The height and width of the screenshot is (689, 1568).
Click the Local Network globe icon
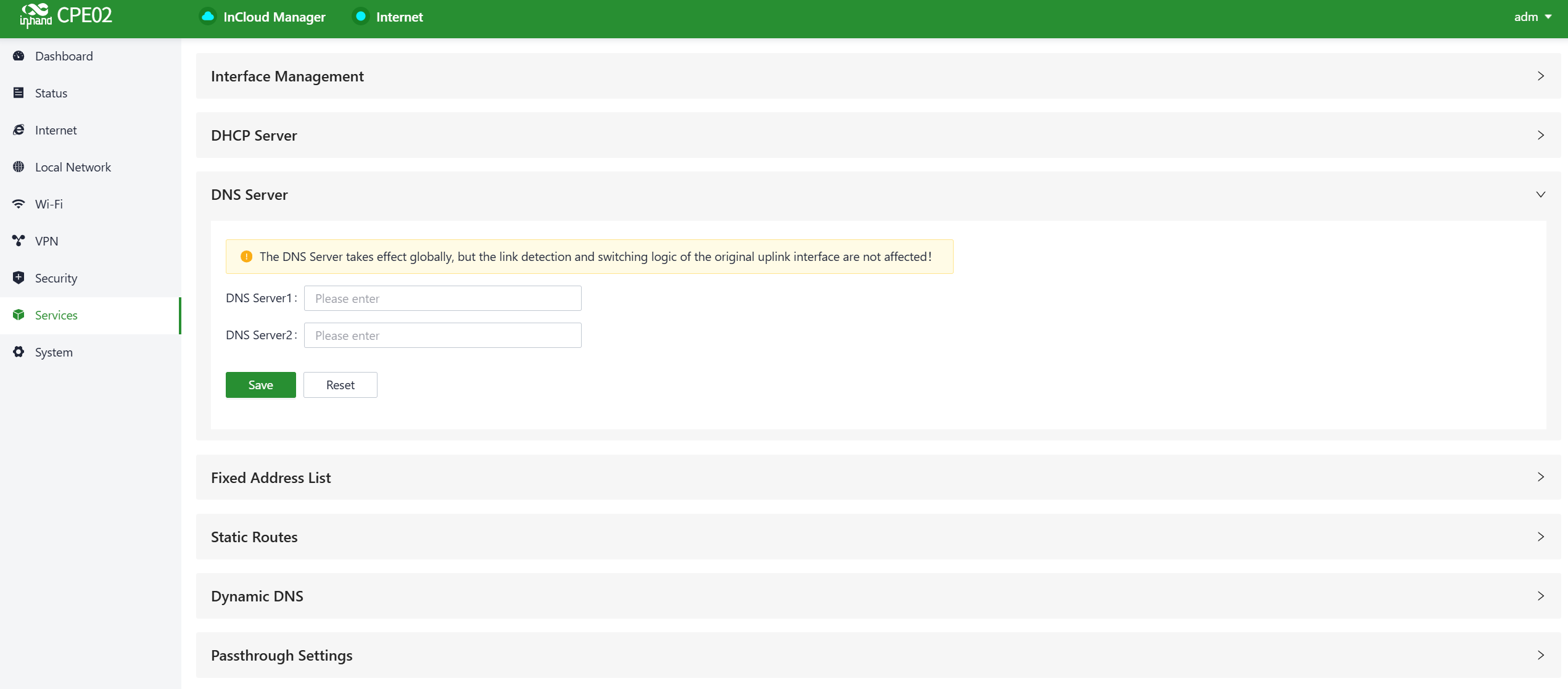click(x=19, y=167)
